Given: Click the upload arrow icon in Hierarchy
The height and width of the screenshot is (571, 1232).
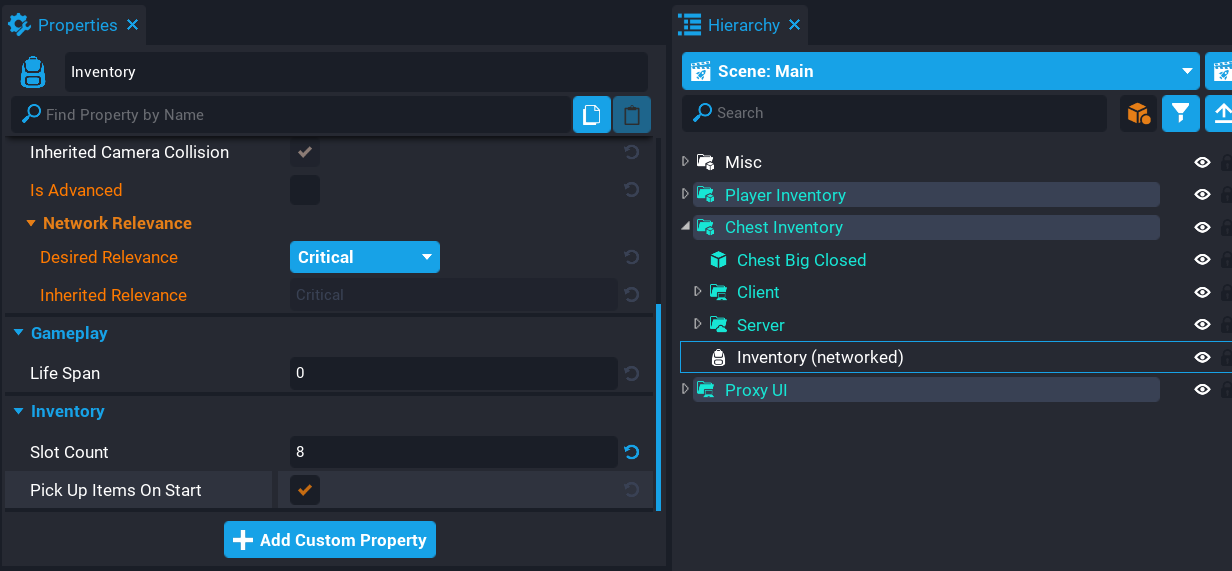Looking at the screenshot, I should pos(1219,113).
